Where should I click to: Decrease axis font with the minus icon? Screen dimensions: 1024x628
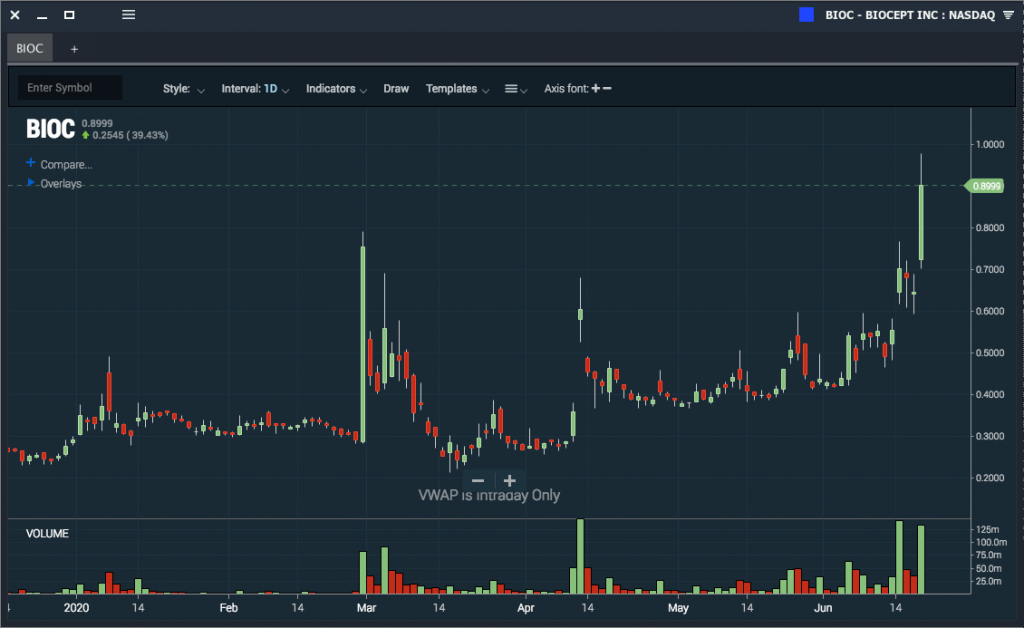click(609, 88)
